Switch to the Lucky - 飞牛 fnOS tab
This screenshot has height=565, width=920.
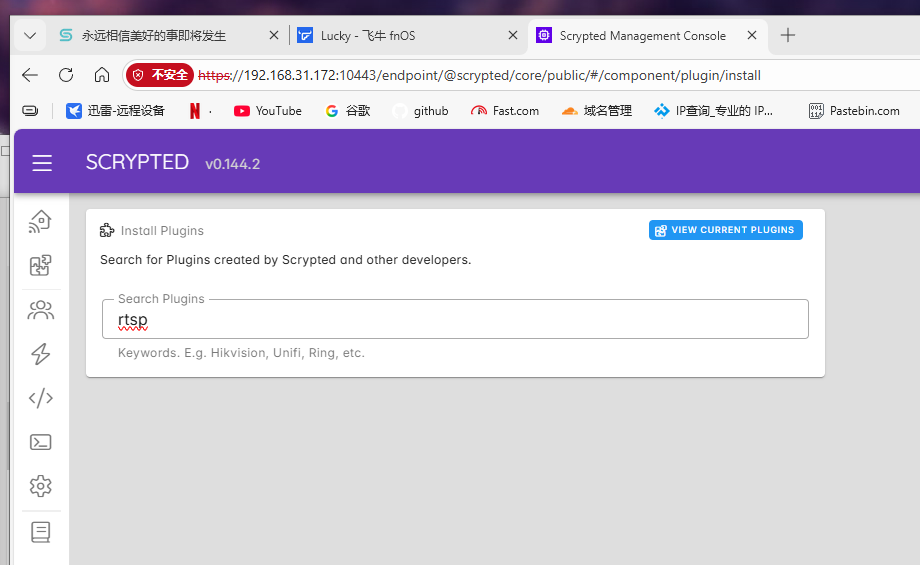(x=407, y=36)
